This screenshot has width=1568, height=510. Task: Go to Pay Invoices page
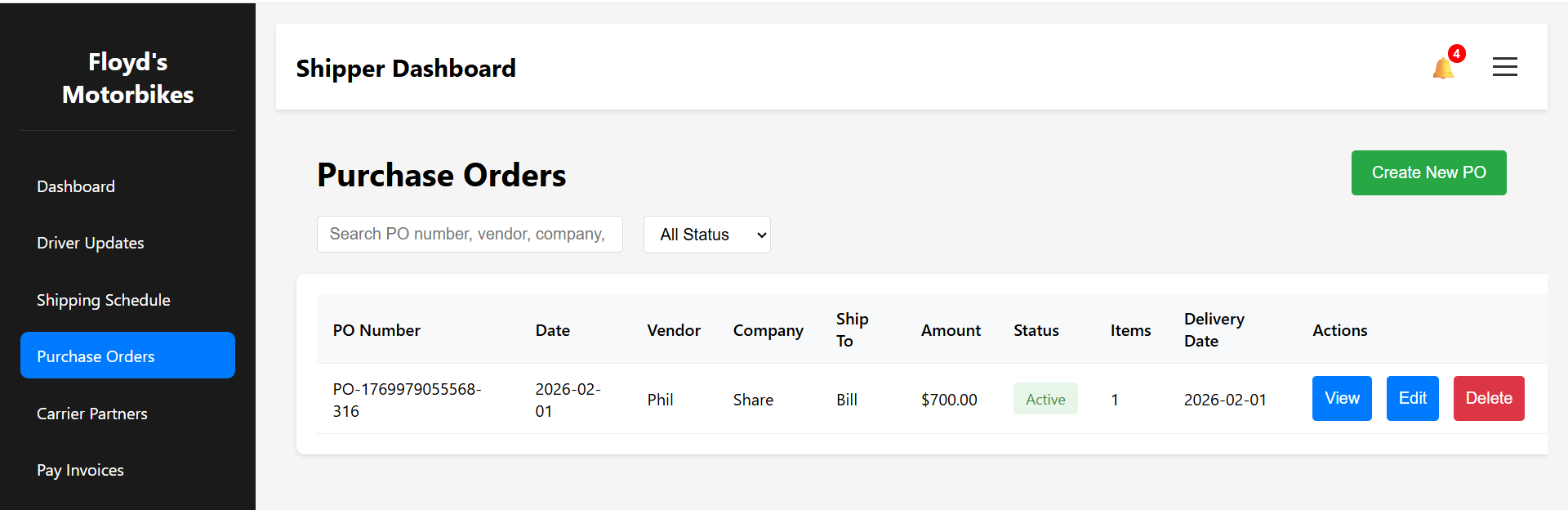[80, 470]
